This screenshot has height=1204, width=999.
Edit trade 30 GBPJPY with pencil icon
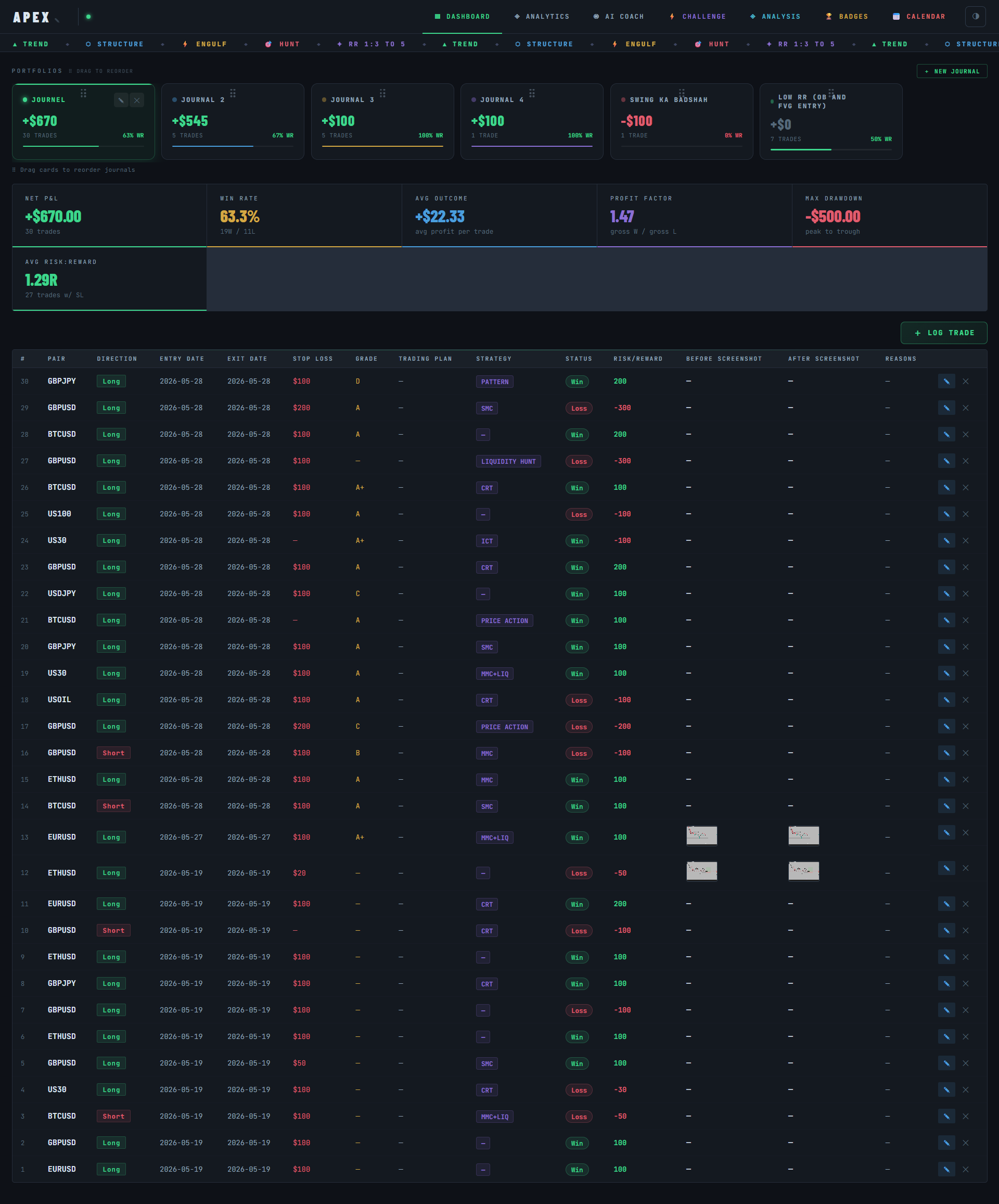(946, 381)
